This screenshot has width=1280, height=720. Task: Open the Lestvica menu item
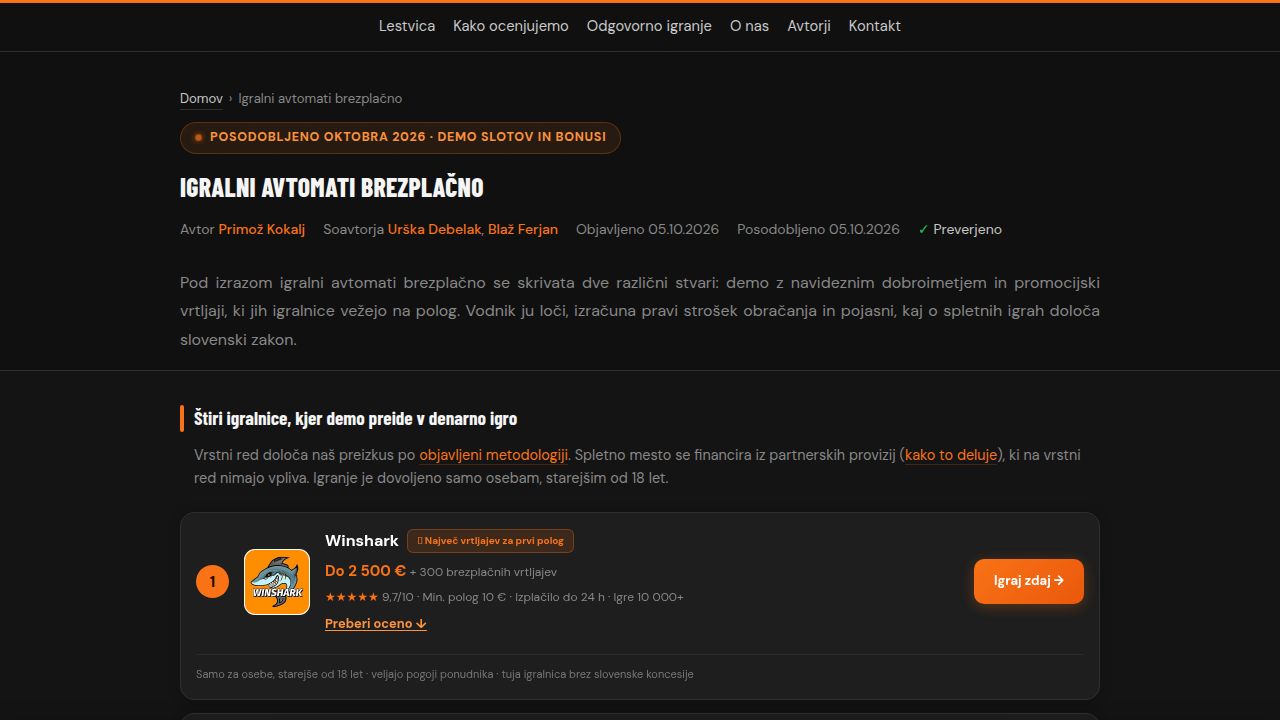(x=407, y=26)
